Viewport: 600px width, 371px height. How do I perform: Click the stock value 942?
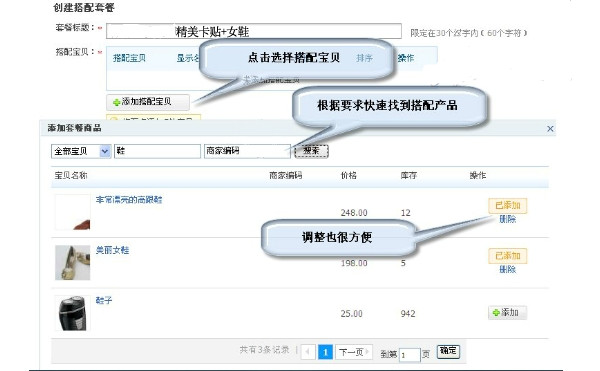tap(408, 314)
